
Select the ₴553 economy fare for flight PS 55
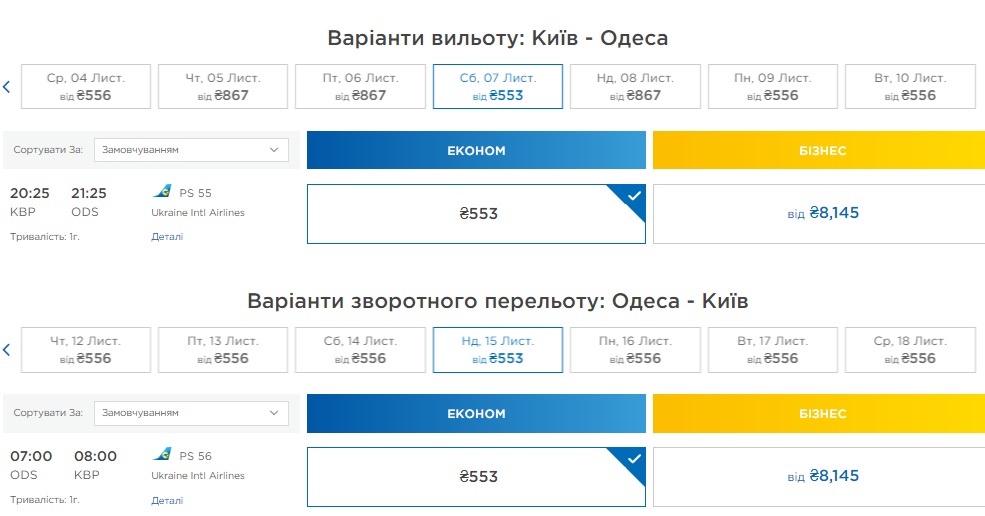pos(476,214)
